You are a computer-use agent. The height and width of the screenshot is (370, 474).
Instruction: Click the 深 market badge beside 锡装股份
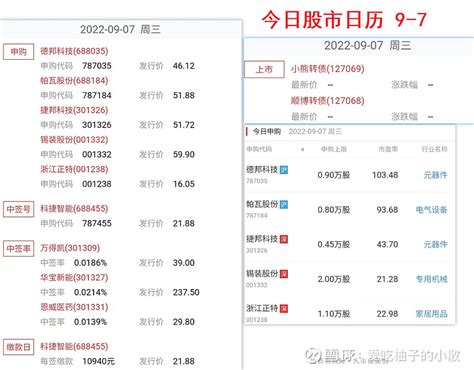click(284, 274)
